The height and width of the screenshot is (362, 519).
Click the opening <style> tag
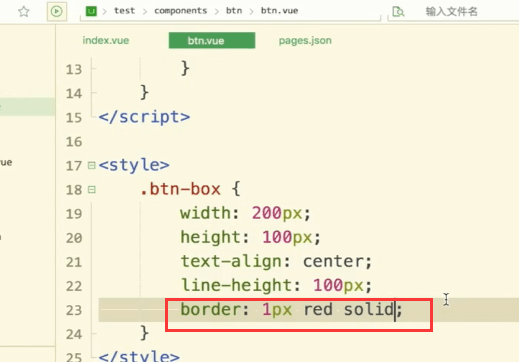point(134,165)
